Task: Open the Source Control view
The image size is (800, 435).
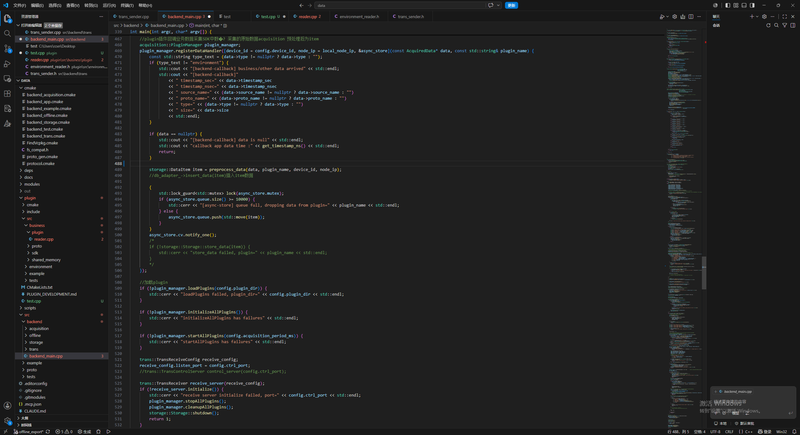Action: (7, 49)
